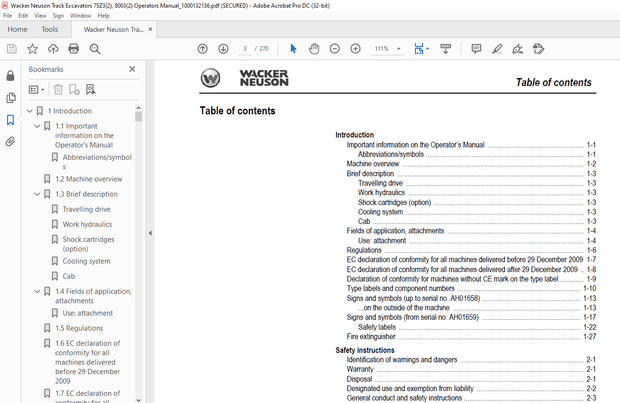Viewport: 620px width, 403px height.
Task: Click the stamp tool icon
Action: pyautogui.click(x=538, y=49)
